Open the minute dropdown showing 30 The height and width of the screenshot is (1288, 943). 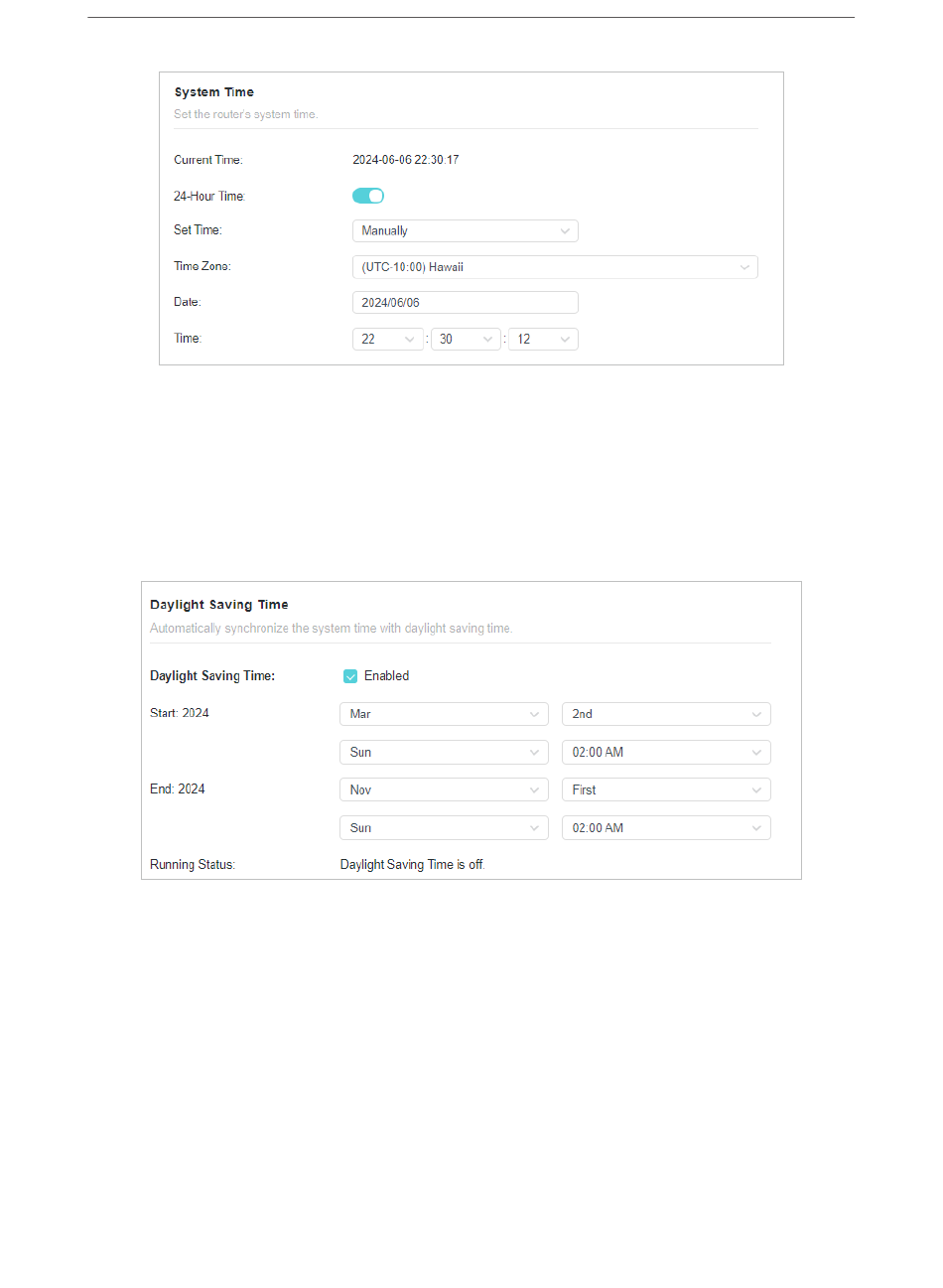[x=466, y=340]
